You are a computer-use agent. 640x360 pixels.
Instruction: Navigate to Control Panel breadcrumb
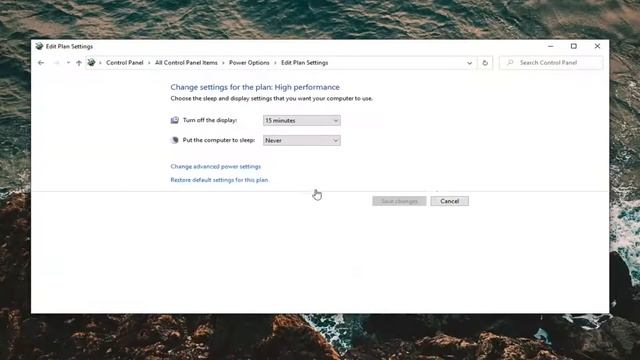[x=124, y=62]
